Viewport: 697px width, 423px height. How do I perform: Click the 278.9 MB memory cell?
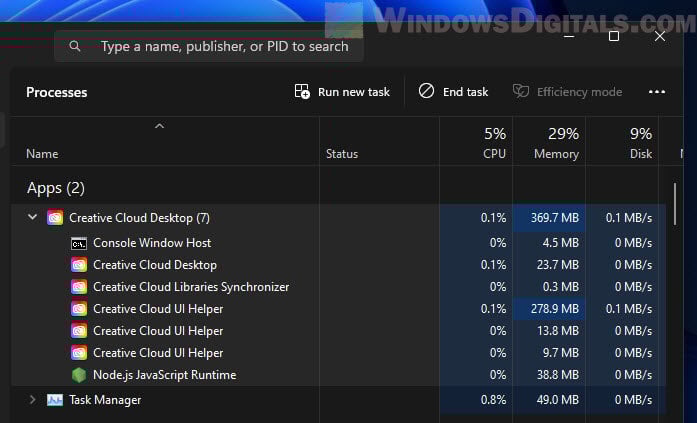pyautogui.click(x=549, y=309)
